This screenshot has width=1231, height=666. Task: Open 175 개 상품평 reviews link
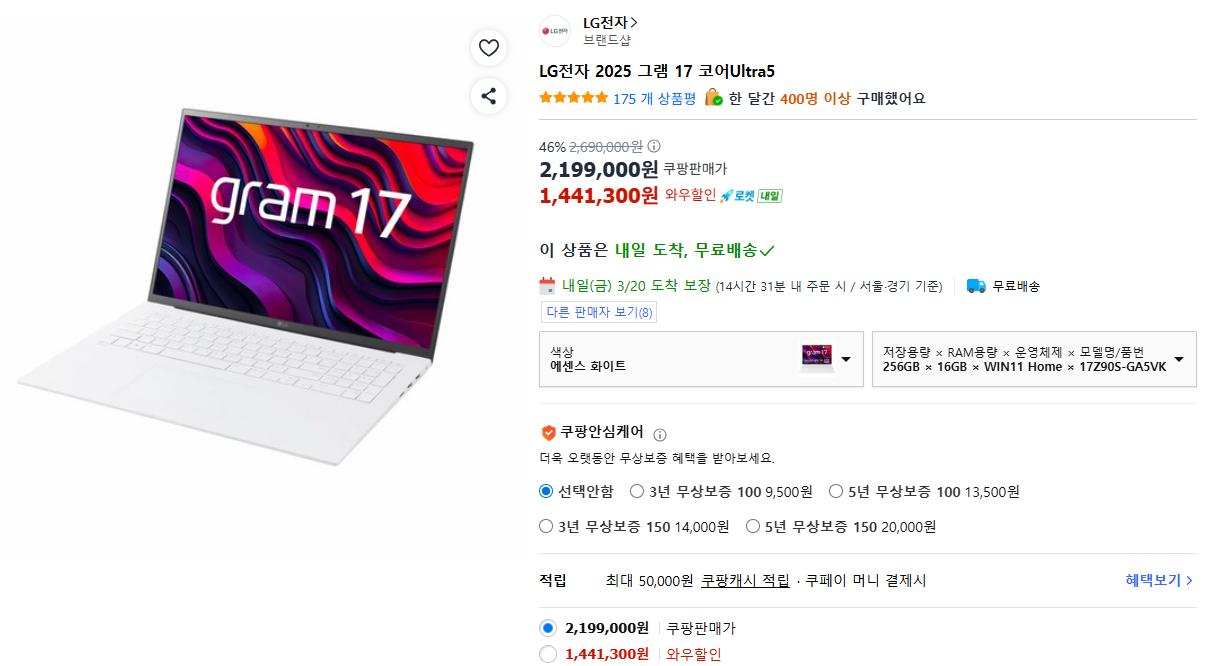tap(654, 98)
